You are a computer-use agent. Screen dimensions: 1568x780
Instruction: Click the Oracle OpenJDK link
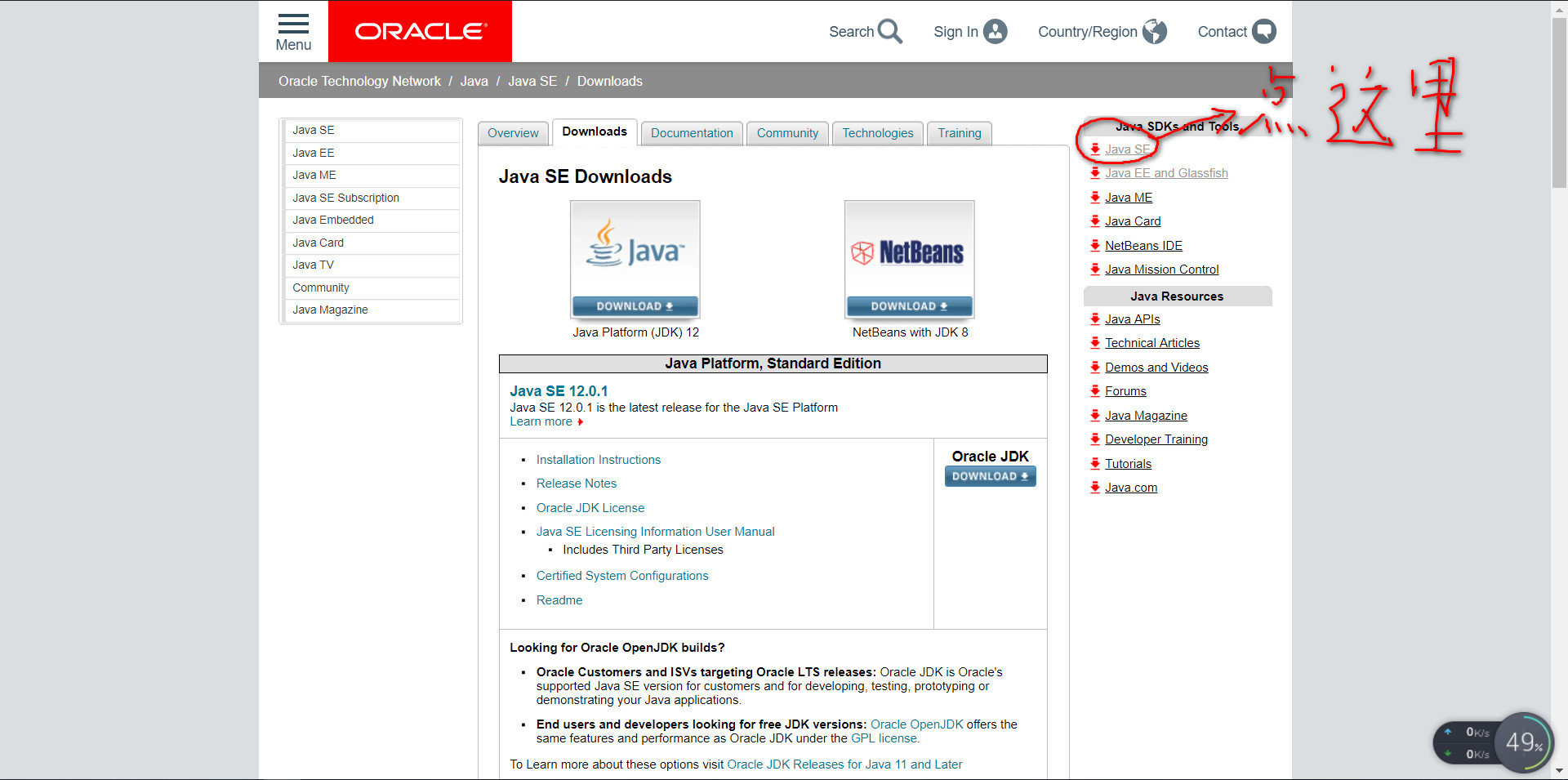pyautogui.click(x=917, y=724)
